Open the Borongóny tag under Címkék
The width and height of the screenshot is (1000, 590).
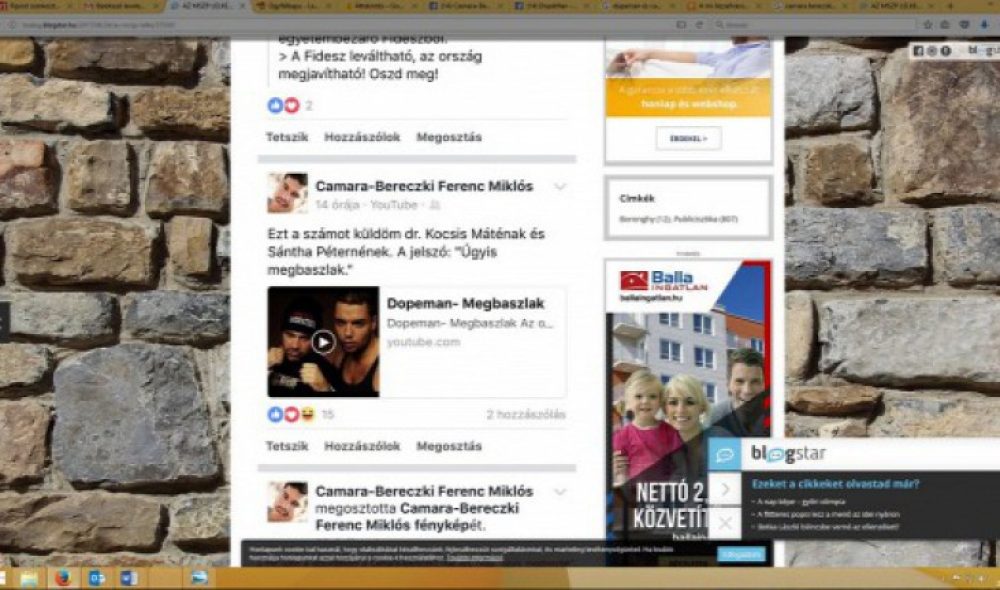(x=645, y=219)
